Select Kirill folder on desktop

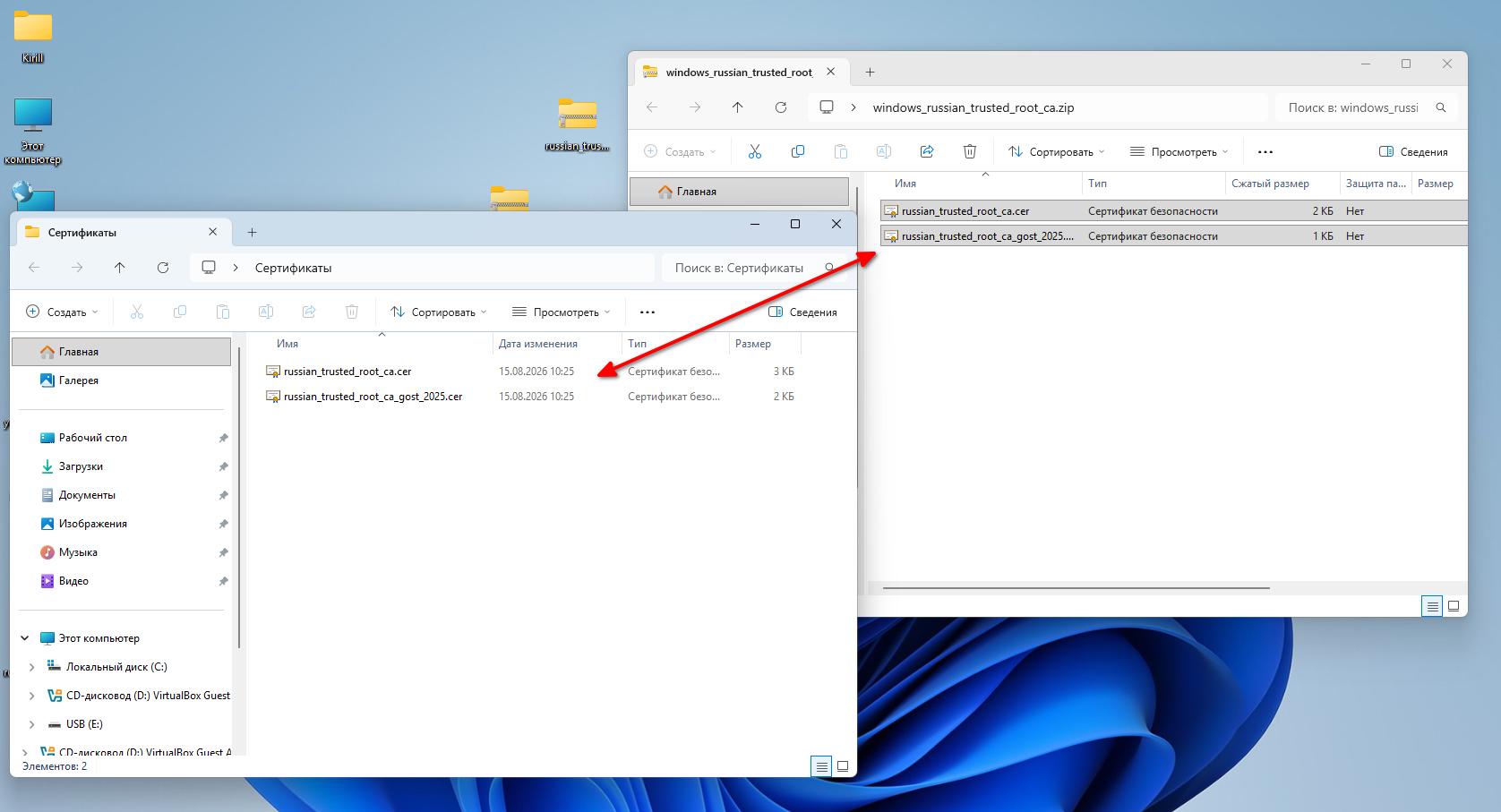pos(33,38)
